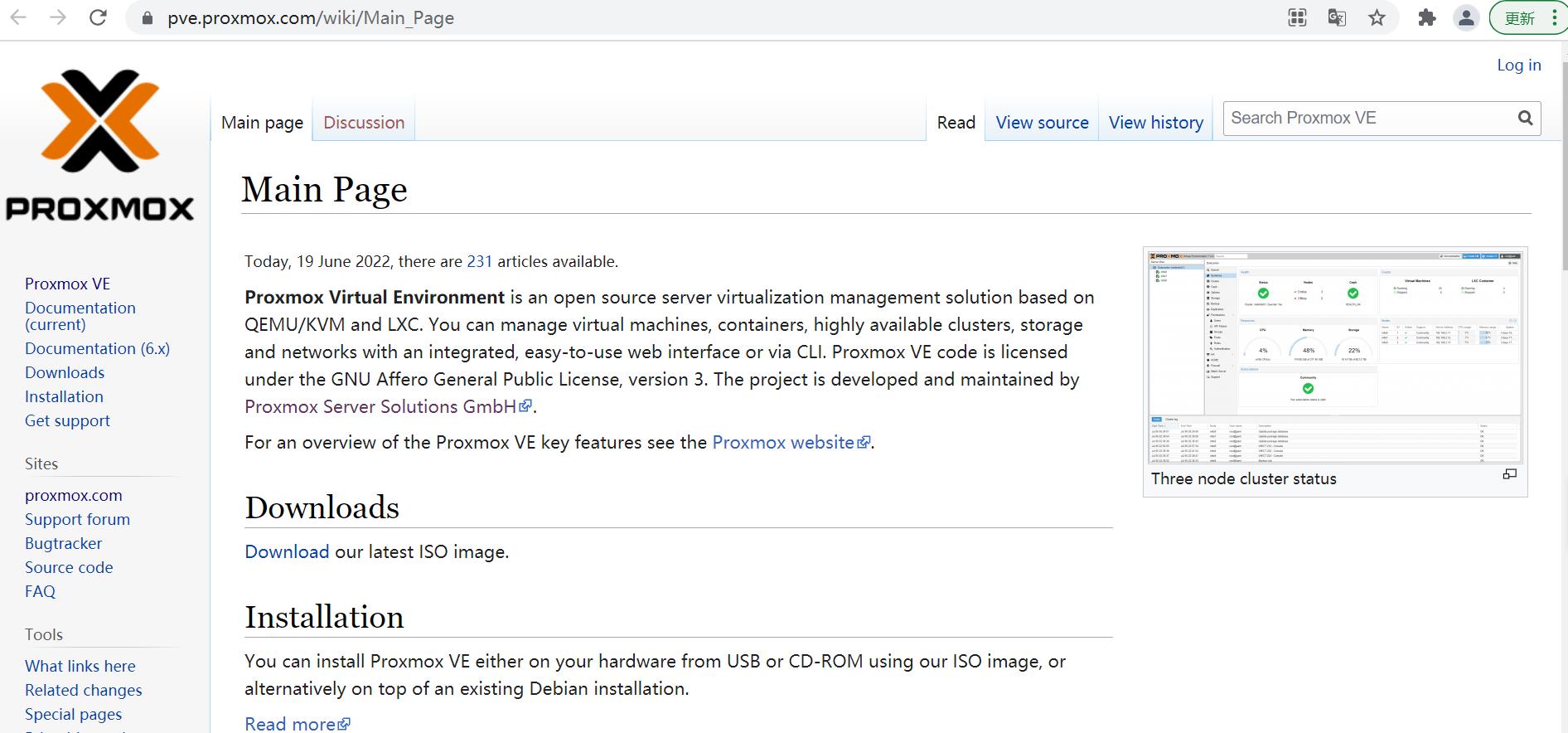Open the View history tab
Viewport: 1568px width, 733px height.
1155,123
